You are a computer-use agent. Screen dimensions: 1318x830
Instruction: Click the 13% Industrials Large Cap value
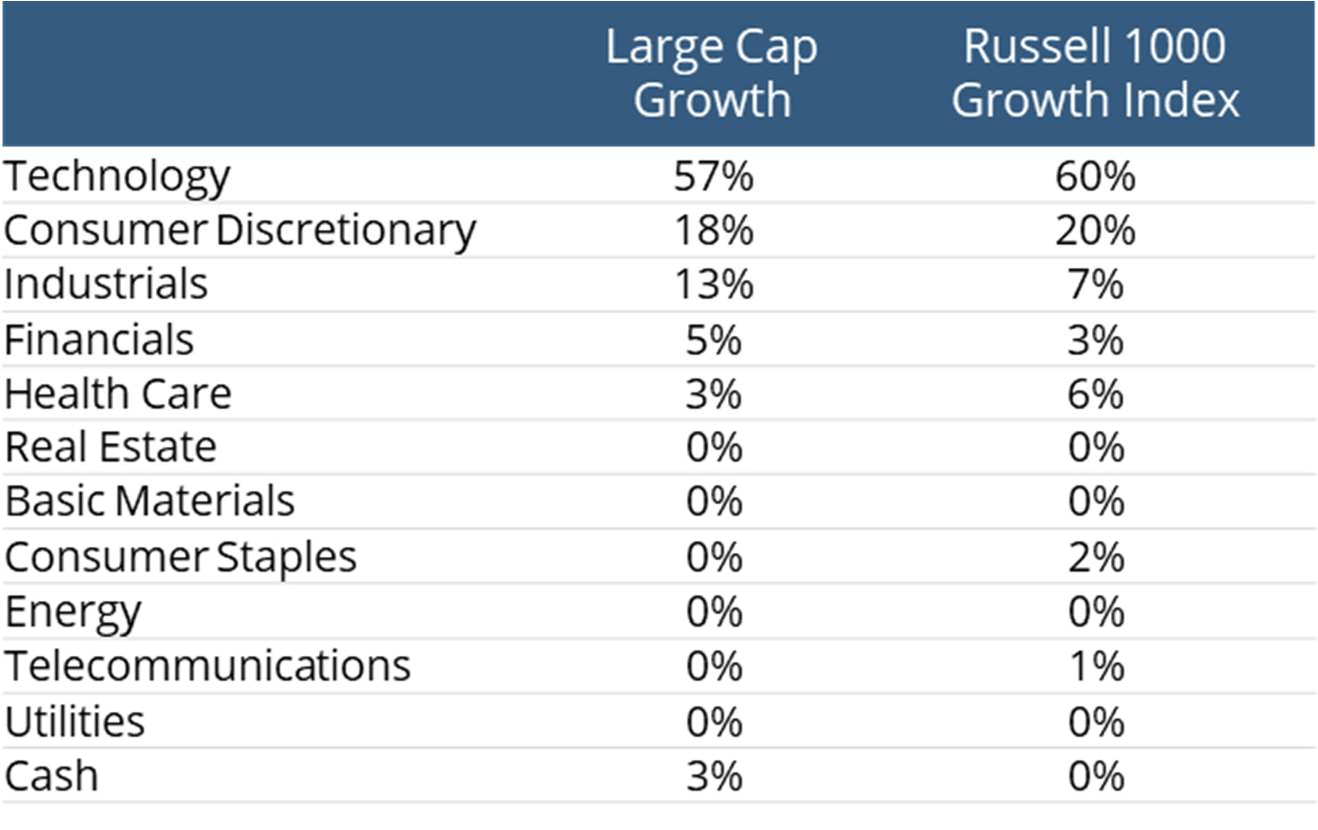click(x=714, y=285)
